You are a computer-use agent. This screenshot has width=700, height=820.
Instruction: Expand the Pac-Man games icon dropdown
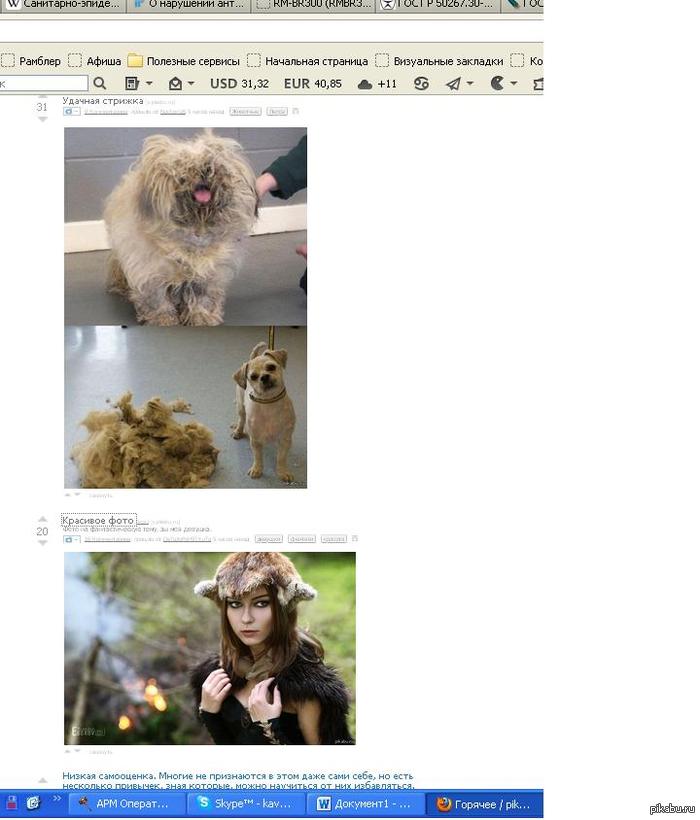coord(514,84)
